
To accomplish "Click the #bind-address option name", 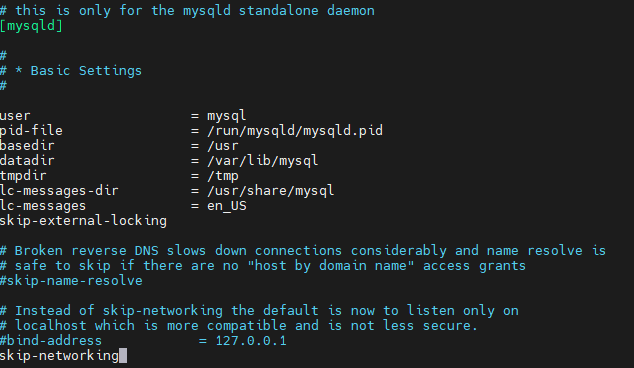I will coord(51,341).
